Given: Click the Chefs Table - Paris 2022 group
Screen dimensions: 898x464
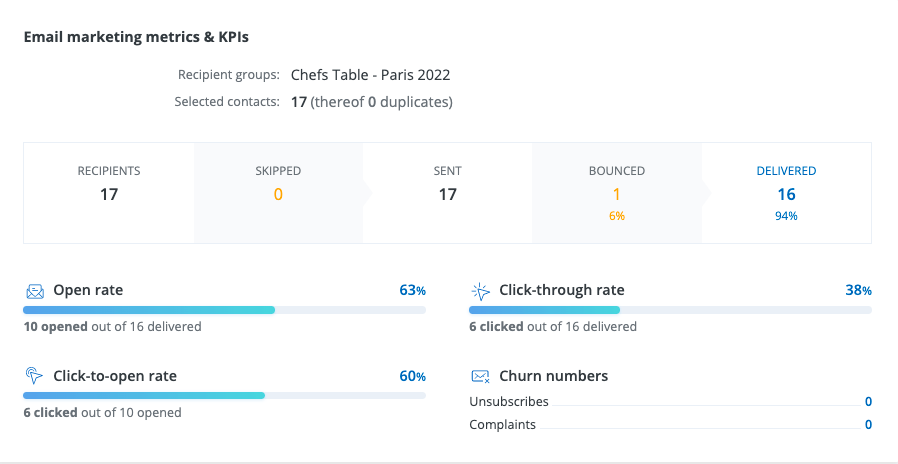Looking at the screenshot, I should point(370,75).
